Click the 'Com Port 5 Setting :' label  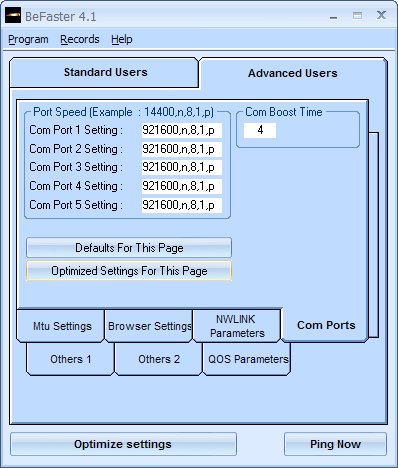coord(76,205)
